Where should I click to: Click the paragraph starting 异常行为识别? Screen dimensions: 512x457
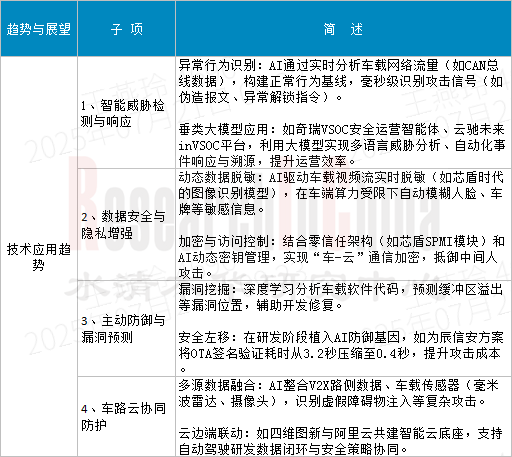click(340, 81)
